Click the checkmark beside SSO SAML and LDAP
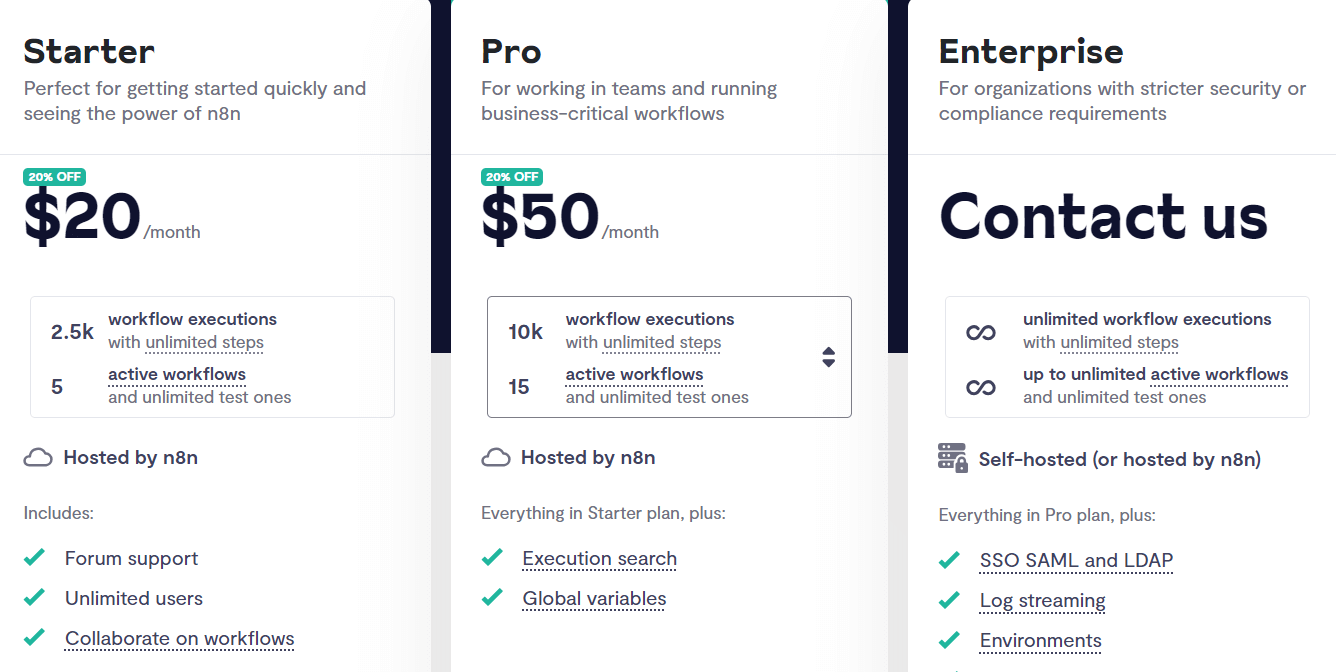Screen dimensions: 1336x672 [x=949, y=560]
